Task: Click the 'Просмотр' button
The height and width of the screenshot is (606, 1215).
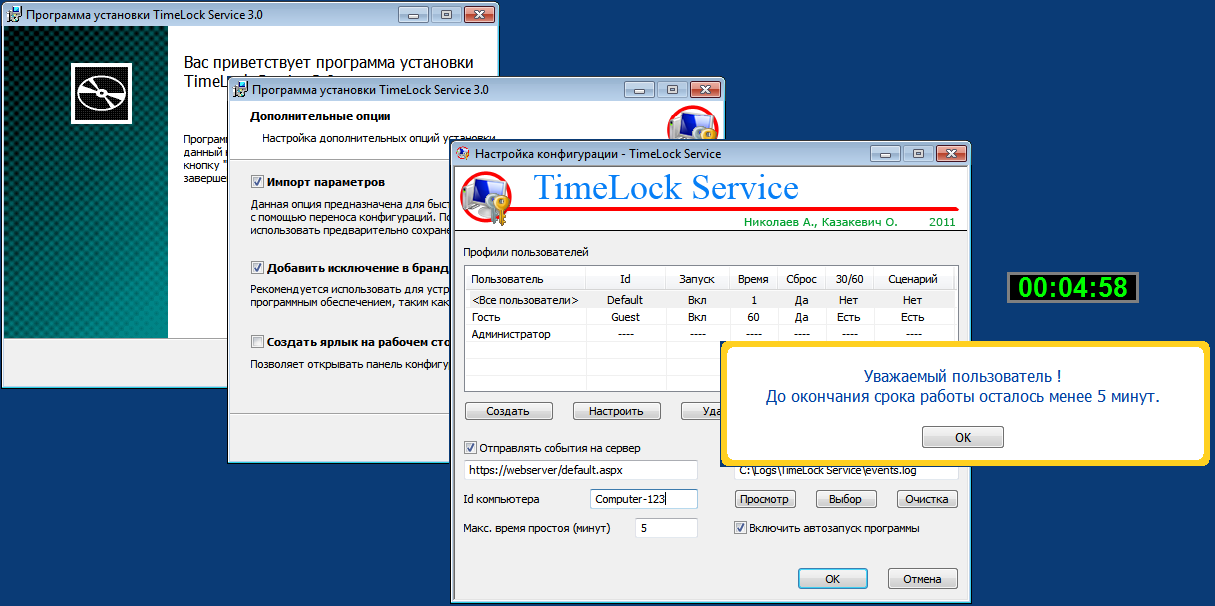Action: (765, 499)
